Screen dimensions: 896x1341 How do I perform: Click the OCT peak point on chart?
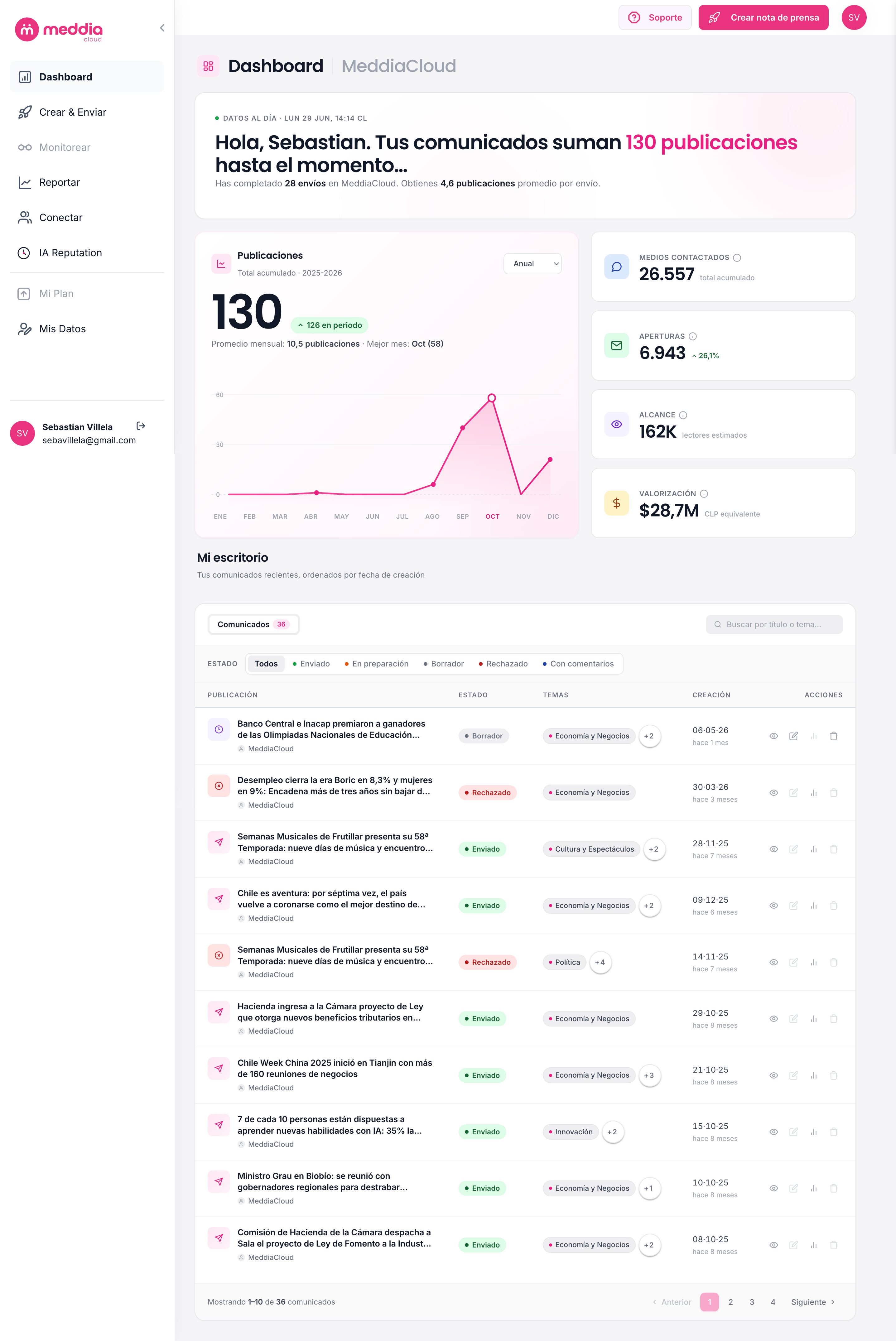click(491, 398)
